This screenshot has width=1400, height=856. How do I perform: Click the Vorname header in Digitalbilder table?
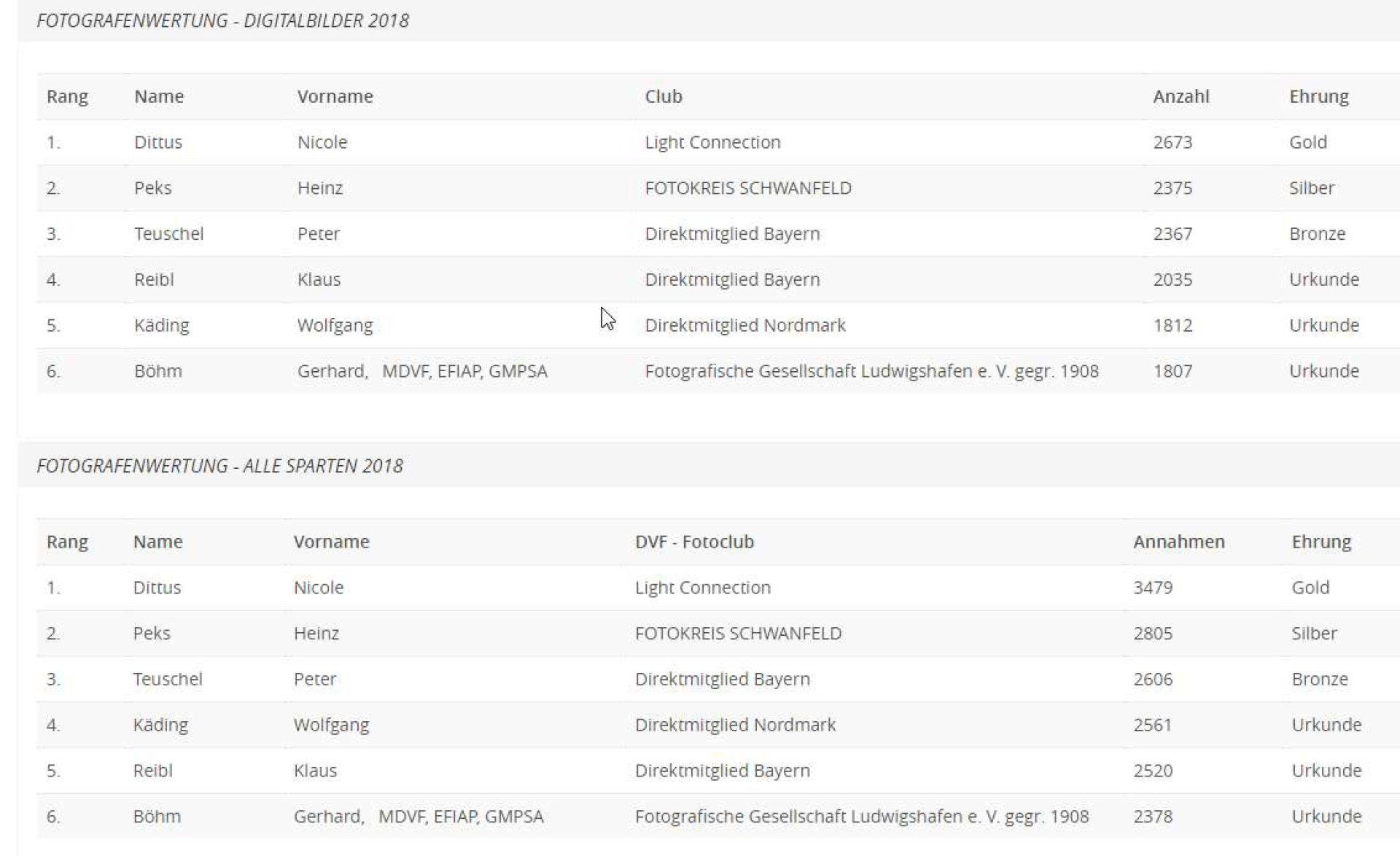335,96
